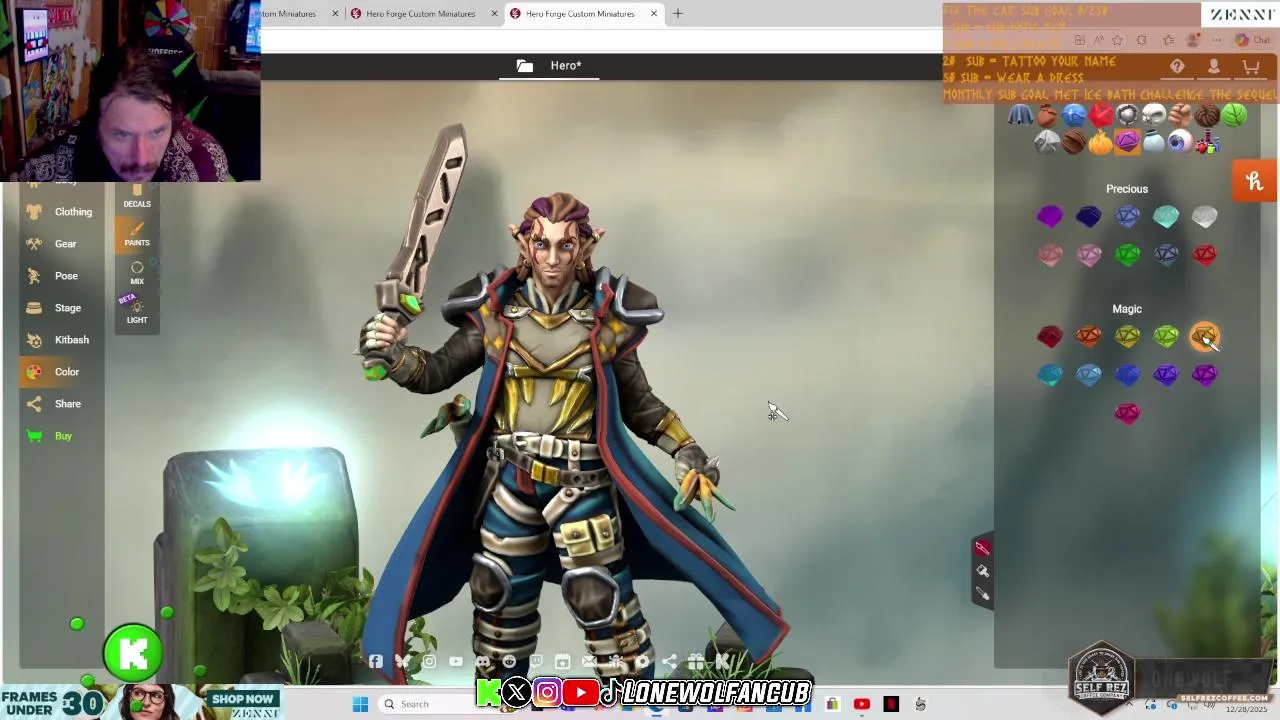Select the highlighted purple gem category
The height and width of the screenshot is (720, 1280).
(1127, 142)
